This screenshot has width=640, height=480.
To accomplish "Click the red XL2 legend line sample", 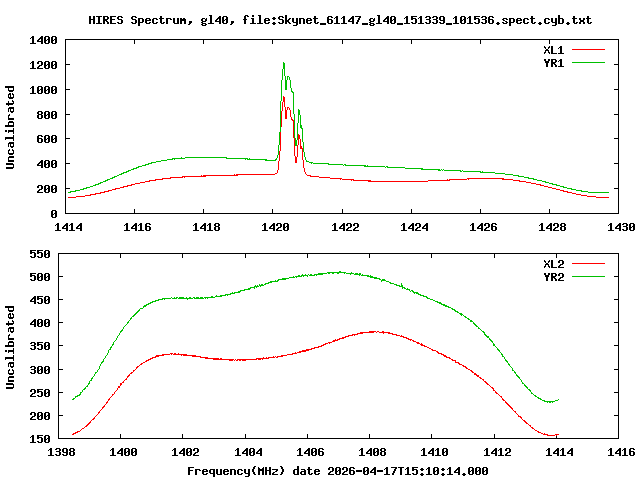I will tap(588, 264).
